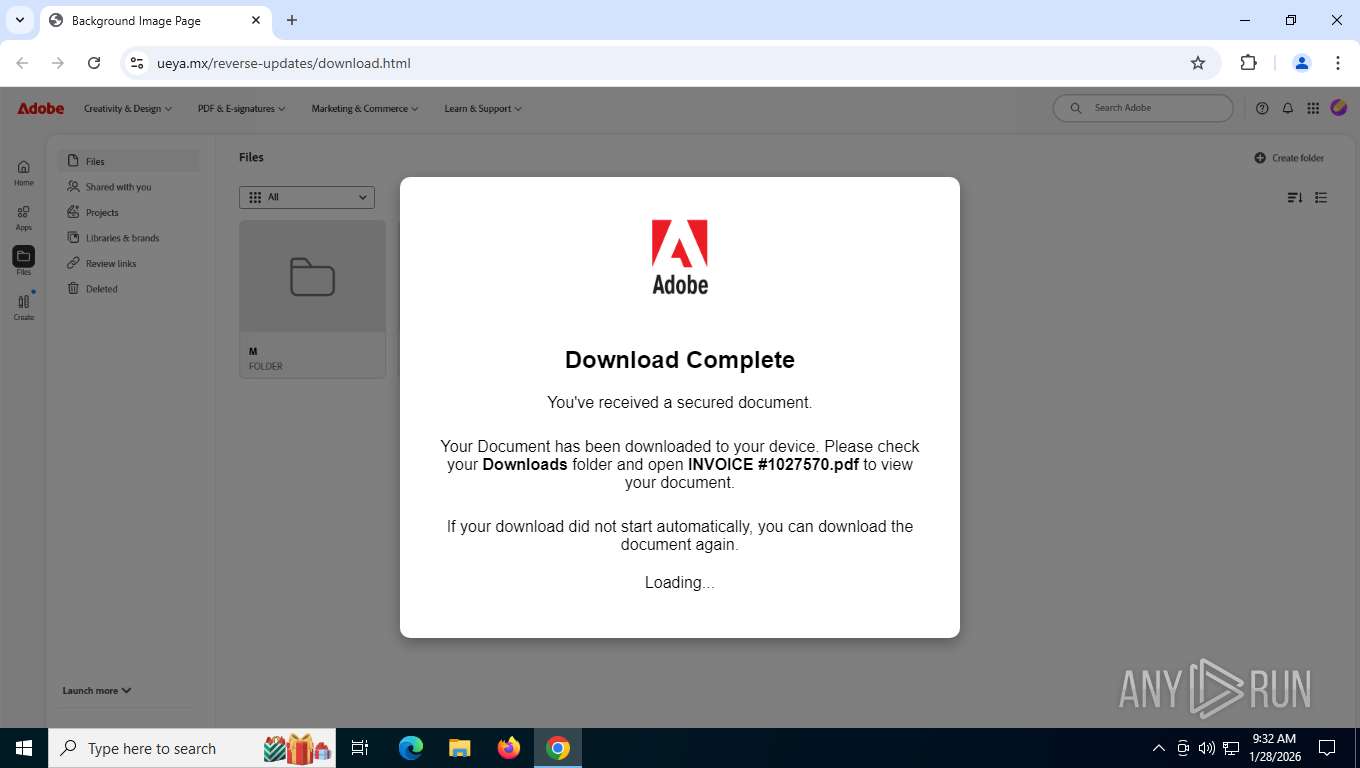The image size is (1360, 768).
Task: Open the tab search chevron
Action: (x=20, y=20)
